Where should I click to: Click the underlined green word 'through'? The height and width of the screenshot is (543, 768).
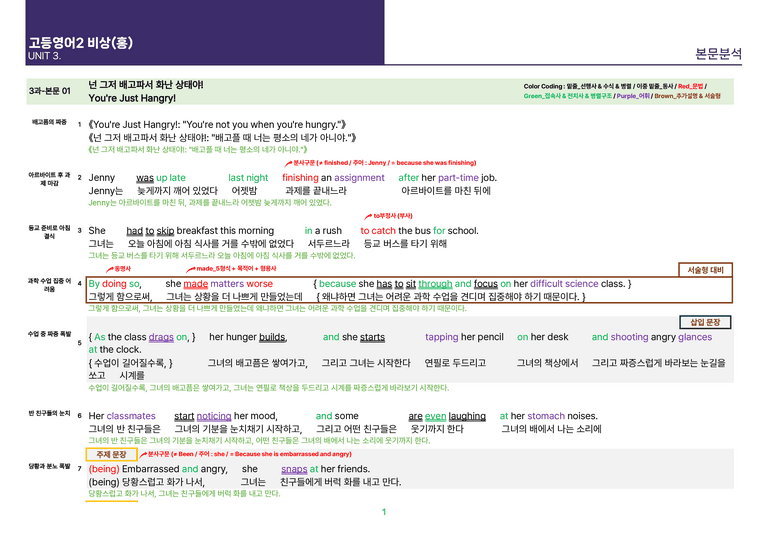tap(435, 284)
